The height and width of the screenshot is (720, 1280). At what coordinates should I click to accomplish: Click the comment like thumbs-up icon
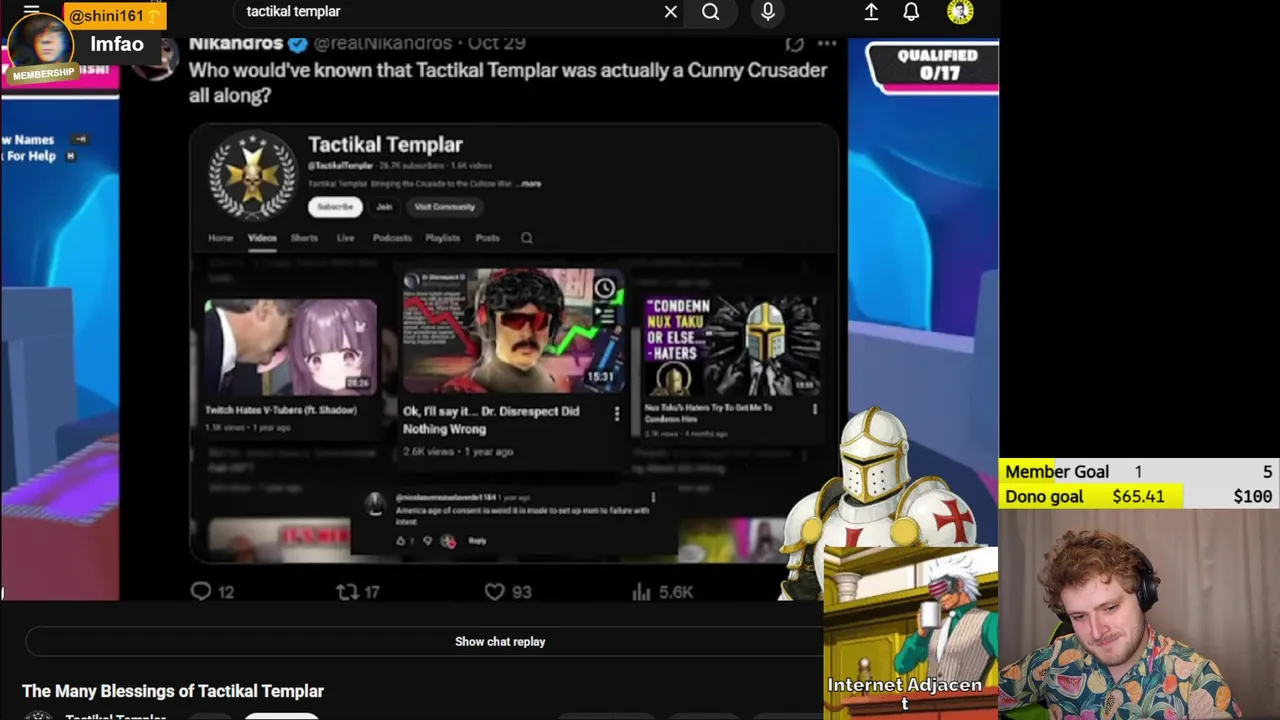click(401, 541)
